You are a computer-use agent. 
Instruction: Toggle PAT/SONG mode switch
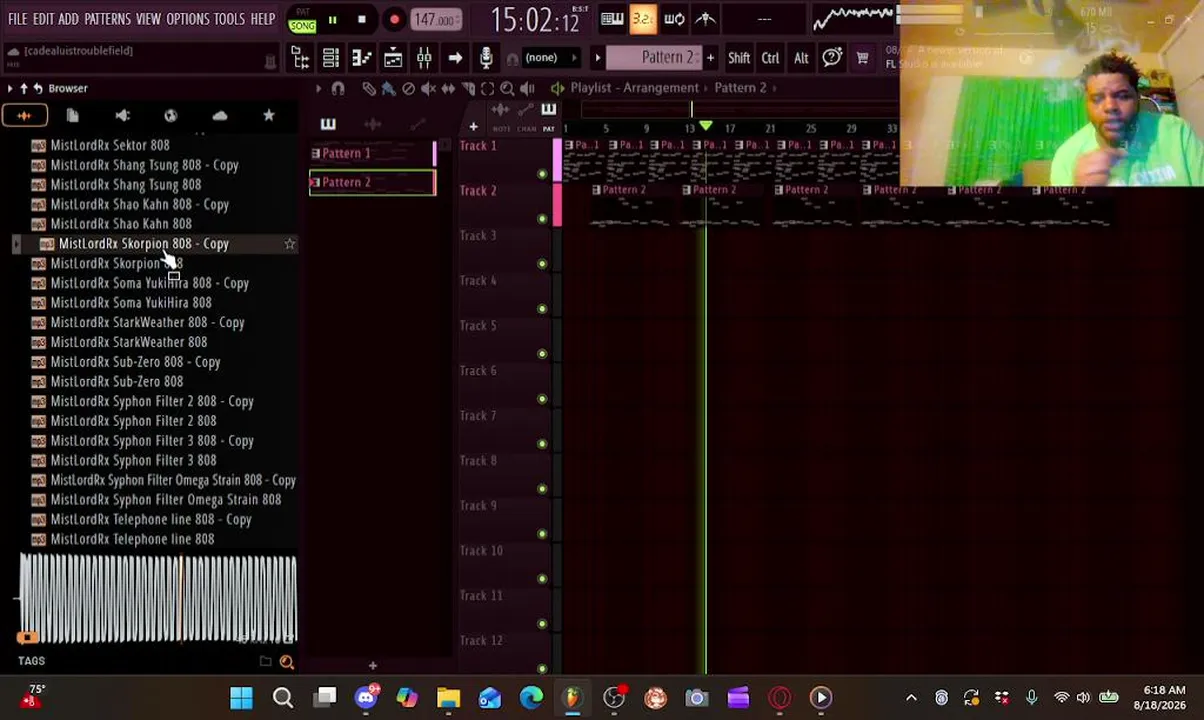pos(302,19)
